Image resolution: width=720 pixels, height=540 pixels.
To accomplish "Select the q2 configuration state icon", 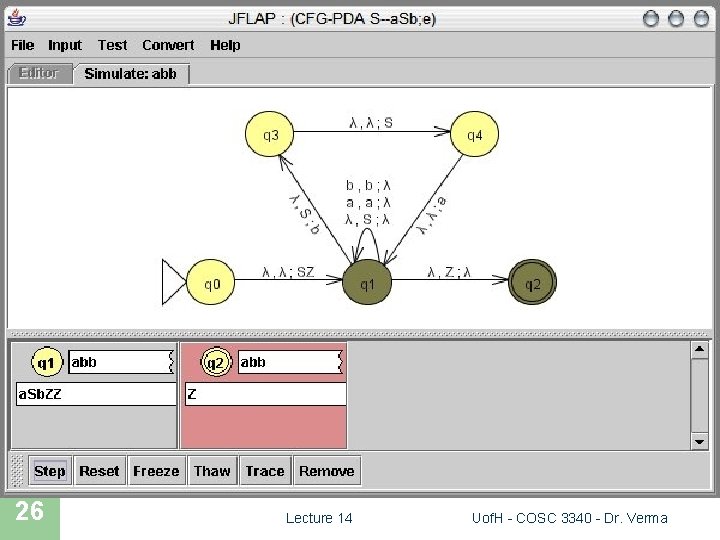I will point(216,362).
